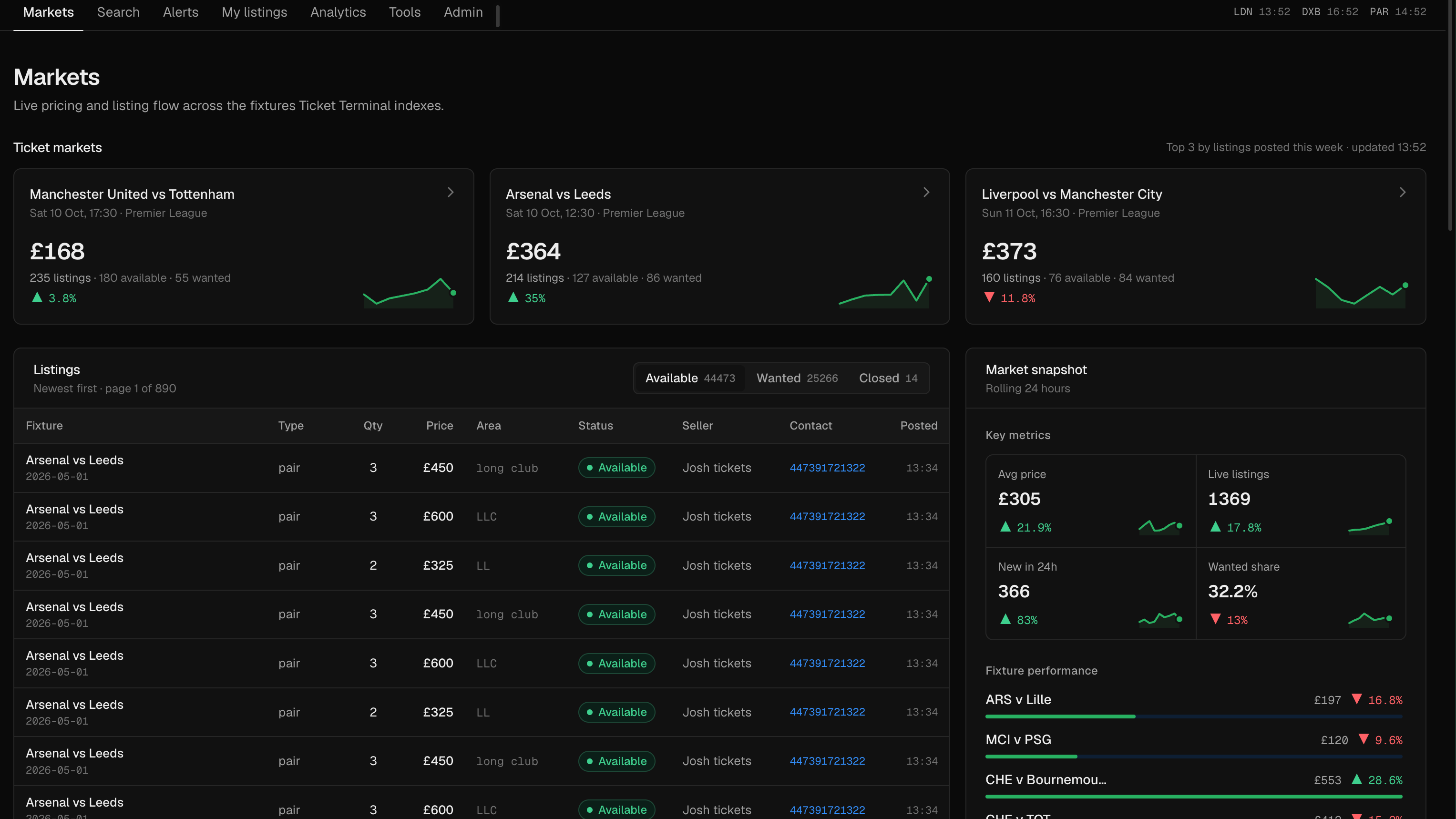Image resolution: width=1456 pixels, height=819 pixels.
Task: Click the New in 24h sparkline
Action: tap(1160, 619)
